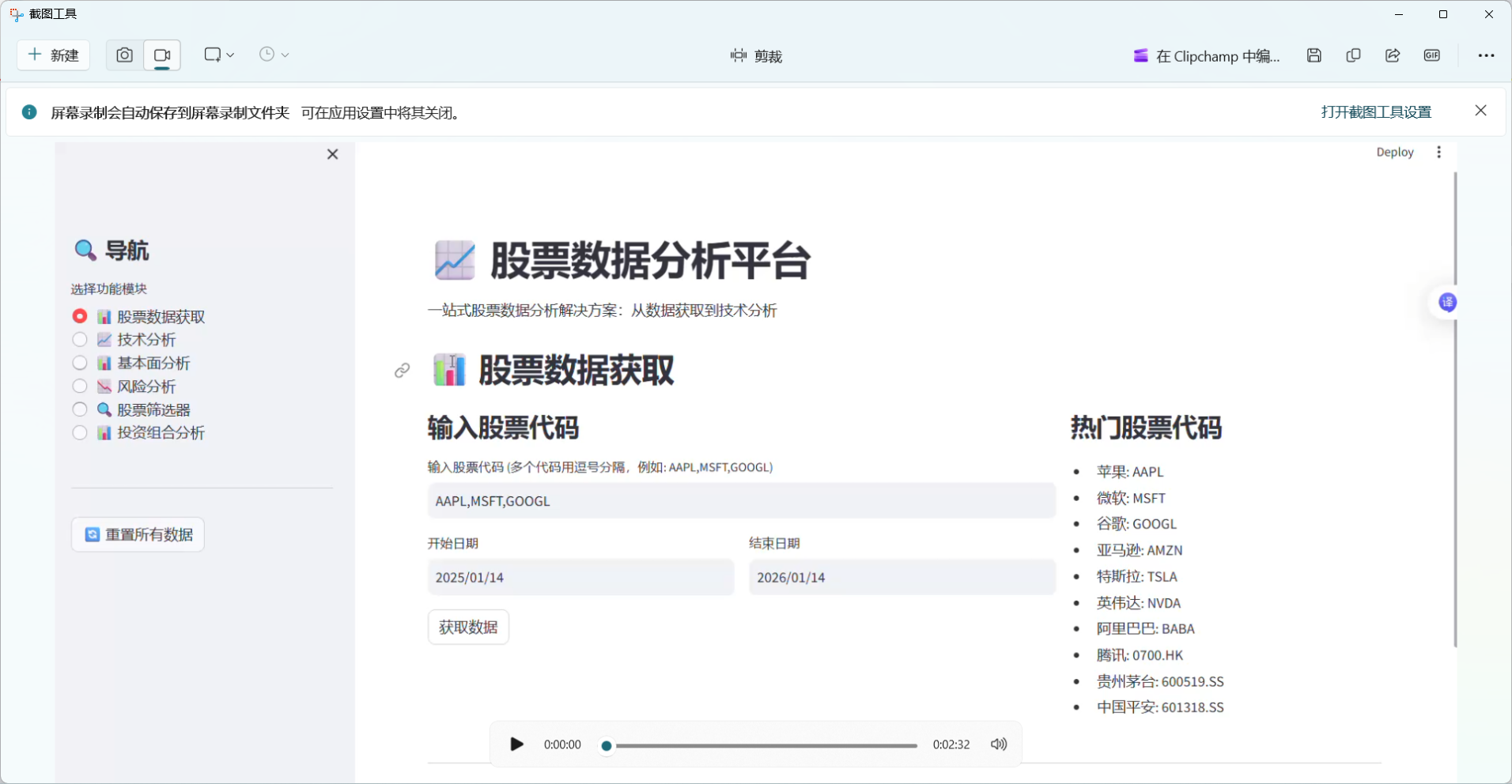The width and height of the screenshot is (1512, 784).
Task: Click the share icon
Action: tap(1393, 55)
